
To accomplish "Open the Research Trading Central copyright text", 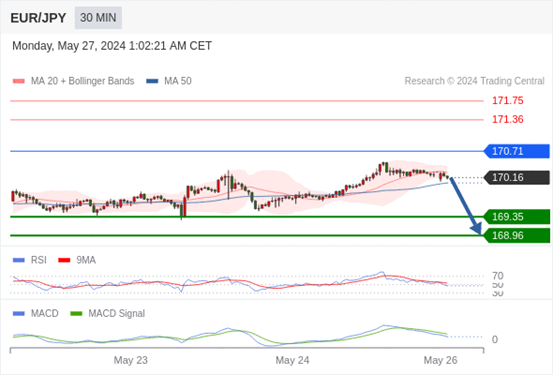I will coord(474,81).
